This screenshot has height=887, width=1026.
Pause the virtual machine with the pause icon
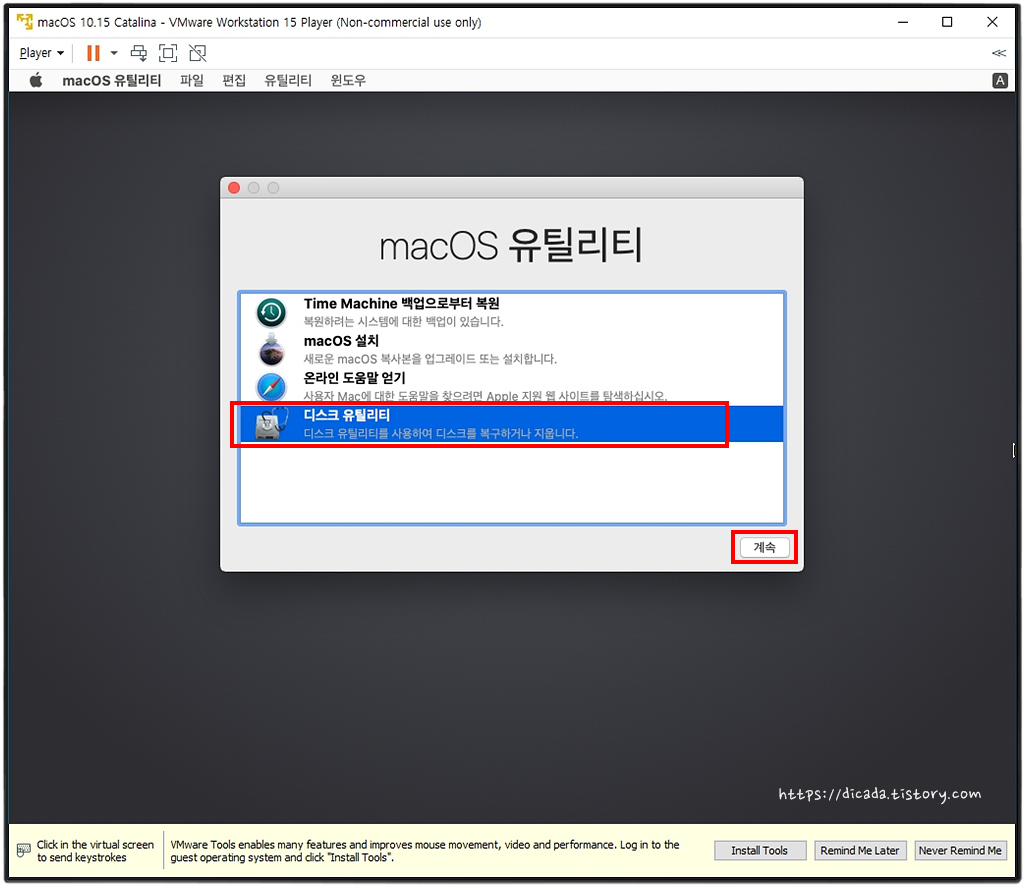click(x=93, y=53)
